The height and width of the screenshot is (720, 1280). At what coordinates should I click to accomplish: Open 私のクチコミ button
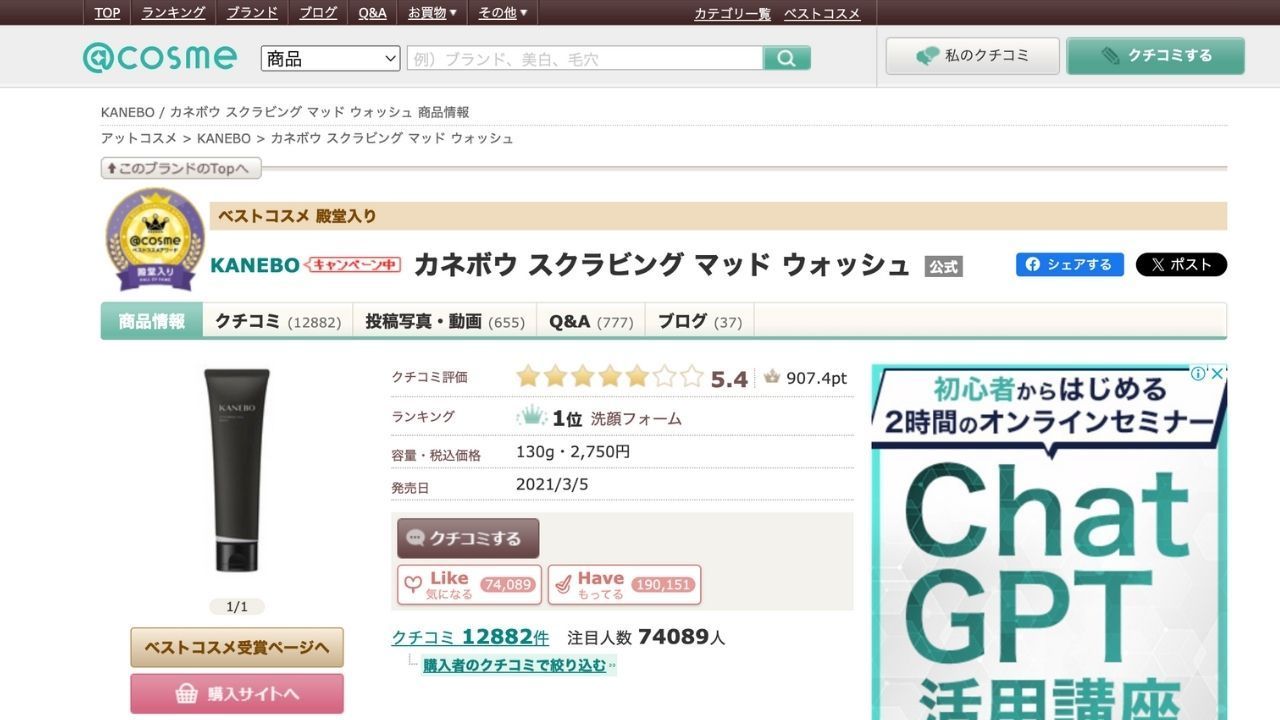click(x=973, y=56)
